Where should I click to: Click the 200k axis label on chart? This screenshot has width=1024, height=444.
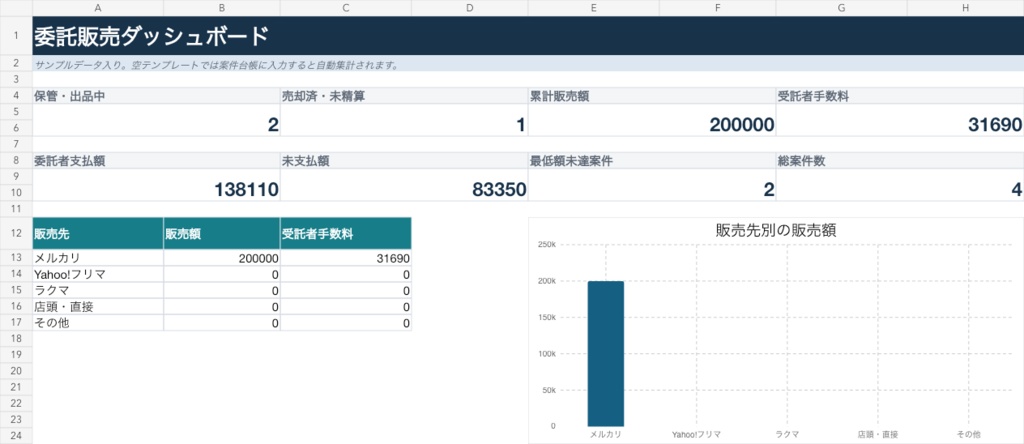point(546,281)
